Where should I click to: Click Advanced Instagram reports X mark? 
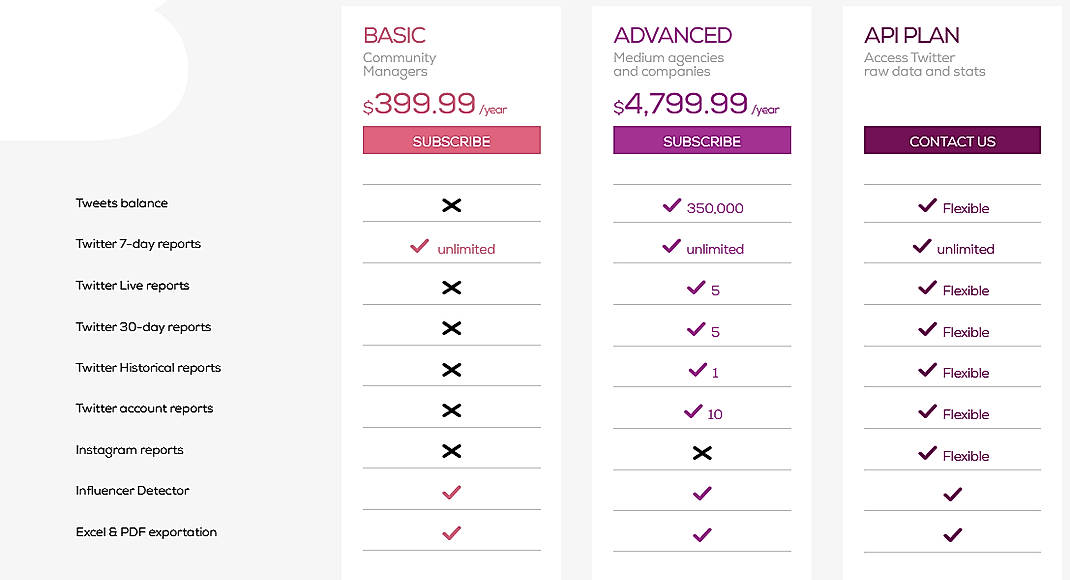pos(702,453)
